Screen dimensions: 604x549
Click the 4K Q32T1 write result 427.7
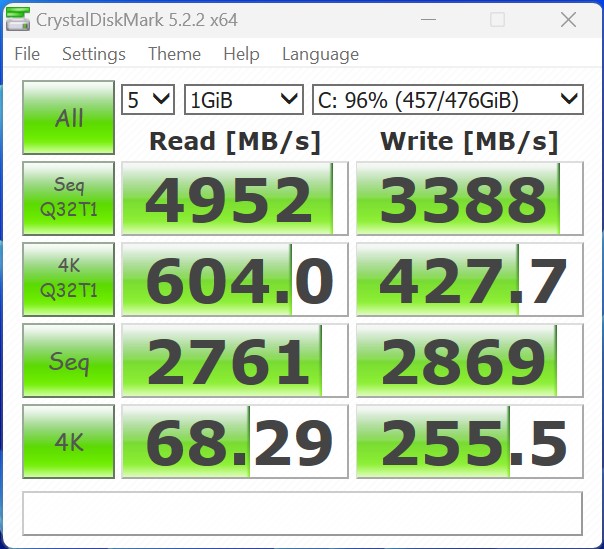(470, 279)
